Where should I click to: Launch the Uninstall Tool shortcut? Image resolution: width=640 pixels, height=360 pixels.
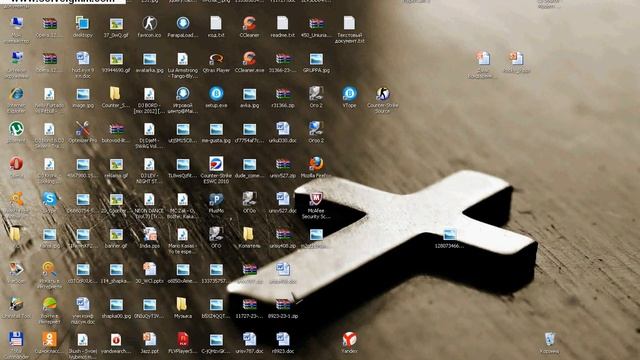[x=16, y=304]
